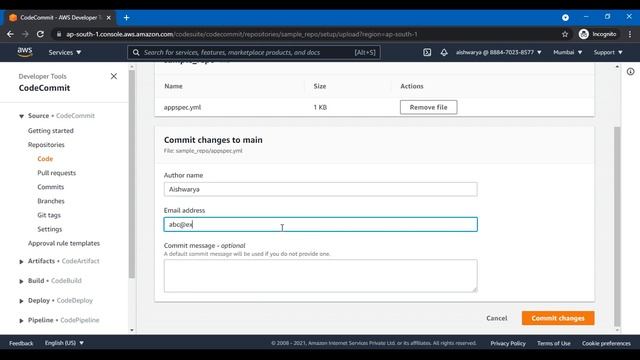Viewport: 640px width, 360px height.
Task: Open Branches in the sidebar
Action: [51, 201]
